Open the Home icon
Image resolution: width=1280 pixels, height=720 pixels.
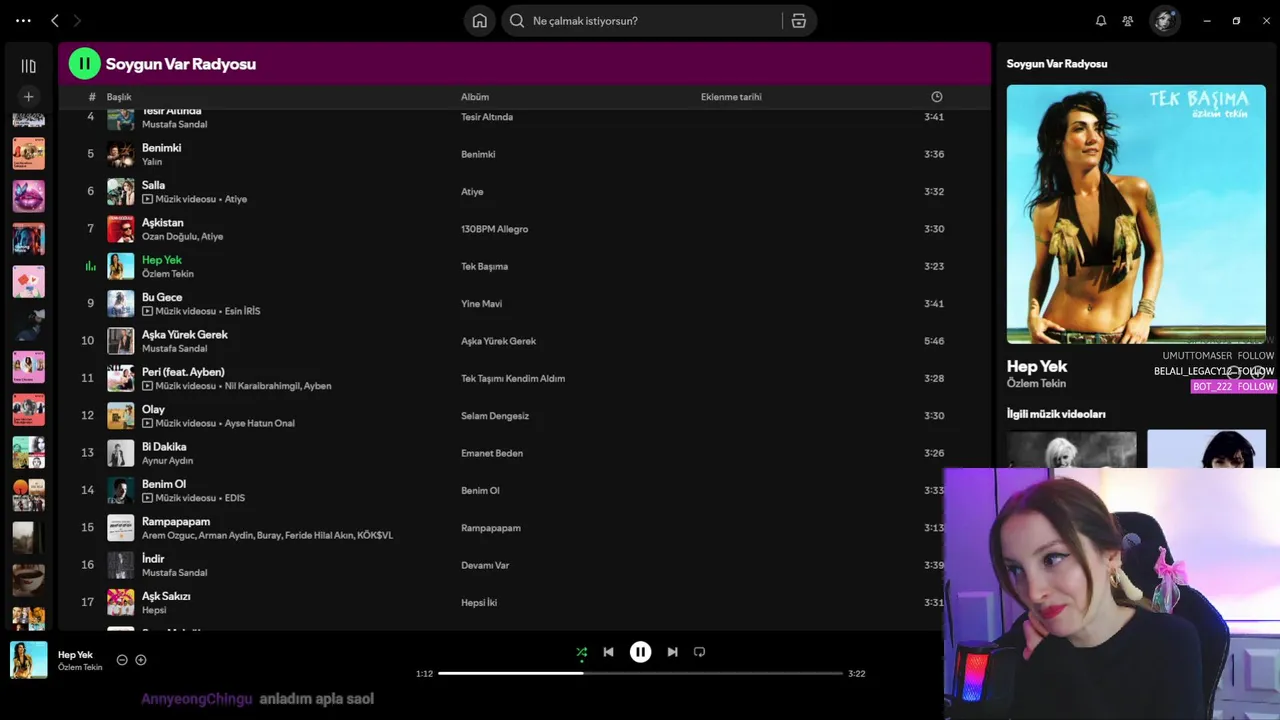480,20
